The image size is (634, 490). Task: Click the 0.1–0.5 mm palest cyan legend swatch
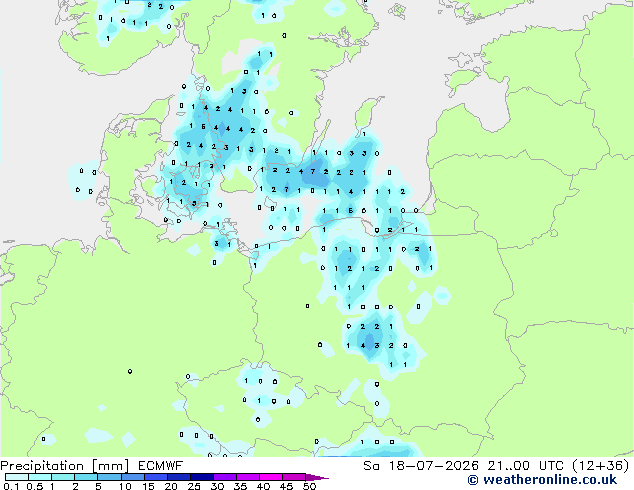(x=17, y=477)
